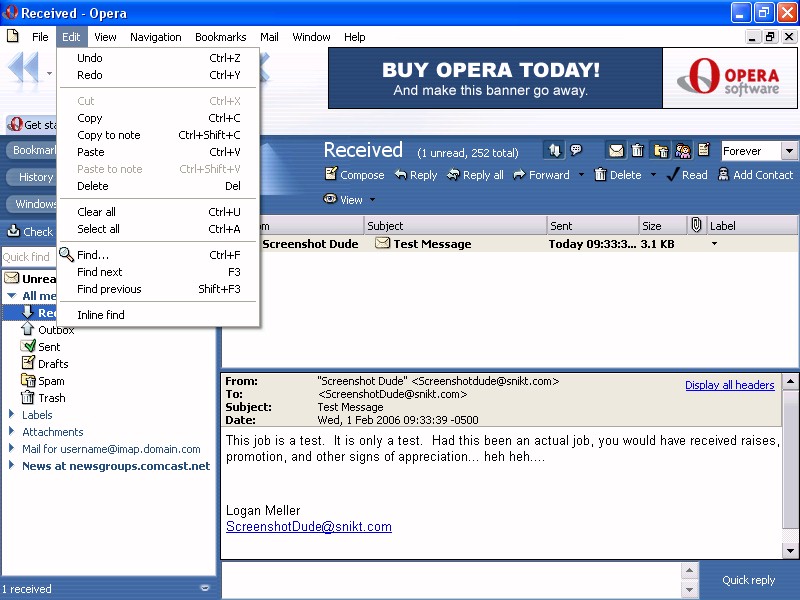This screenshot has width=800, height=600.
Task: Click the rewind back arrows icon
Action: [23, 67]
